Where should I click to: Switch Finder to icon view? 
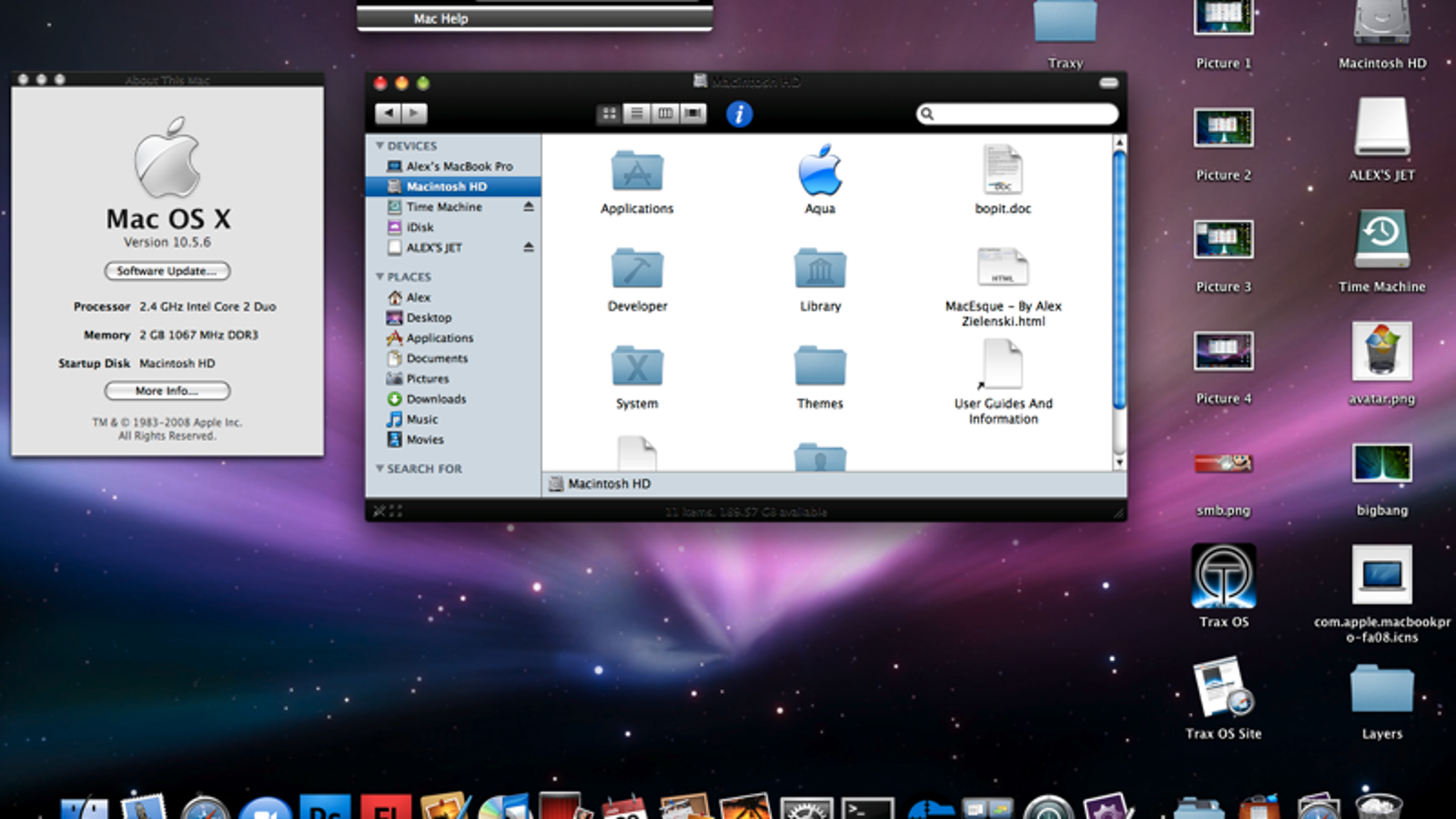pyautogui.click(x=609, y=113)
